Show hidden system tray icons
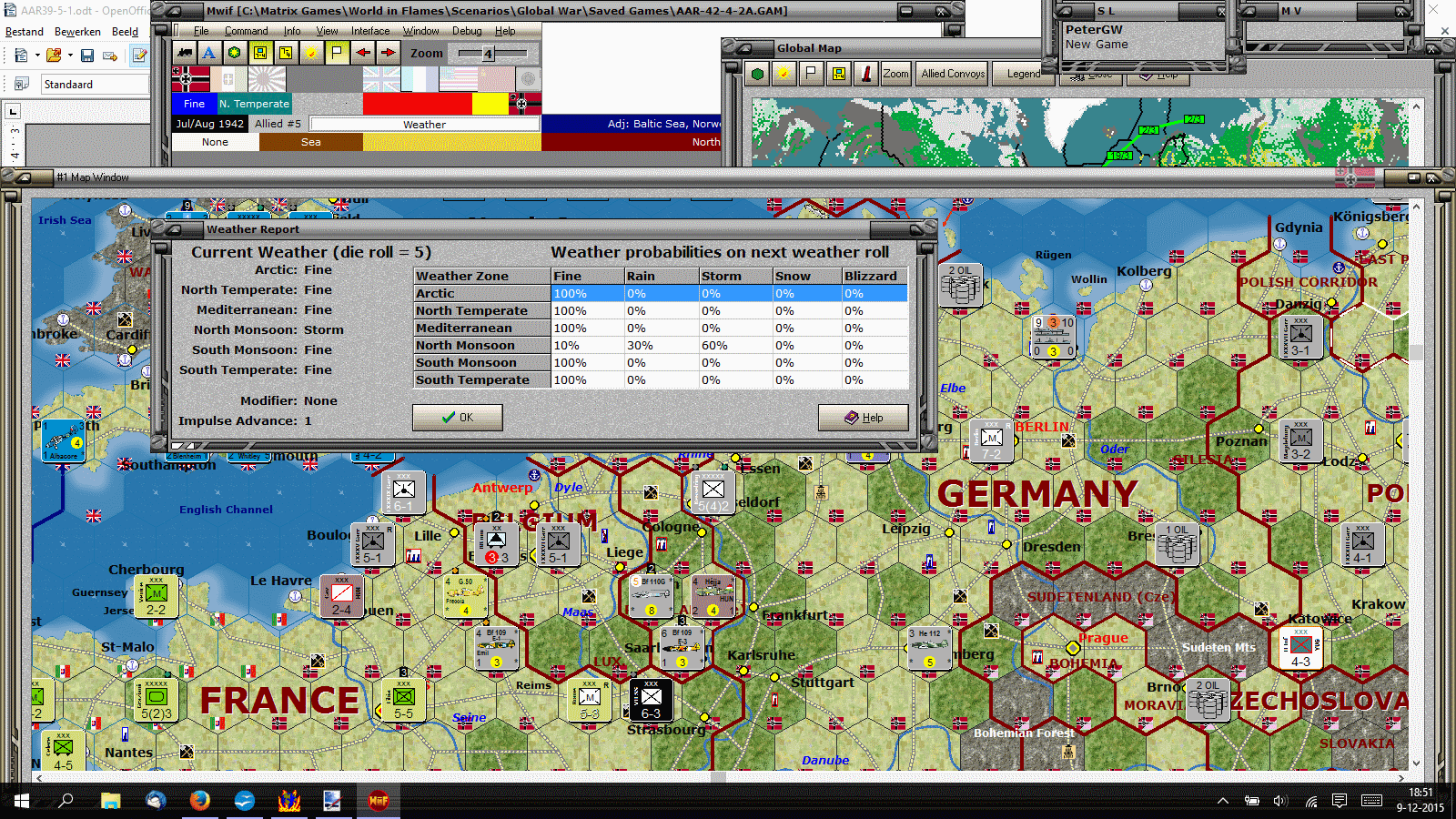 pyautogui.click(x=1223, y=801)
